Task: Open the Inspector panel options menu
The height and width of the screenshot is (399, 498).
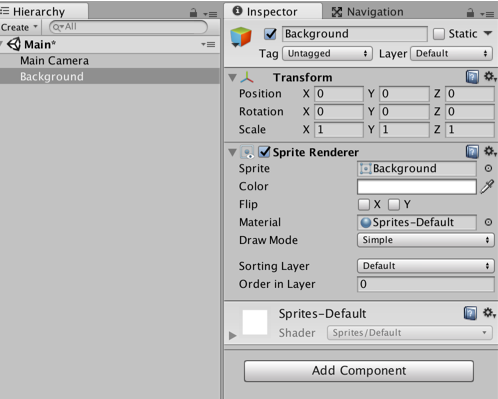Action: [487, 14]
